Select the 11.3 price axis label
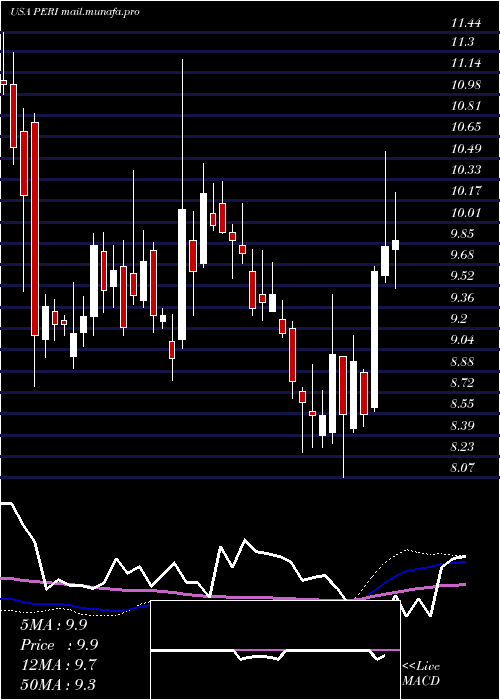Viewport: 500px width, 700px height. tap(462, 42)
